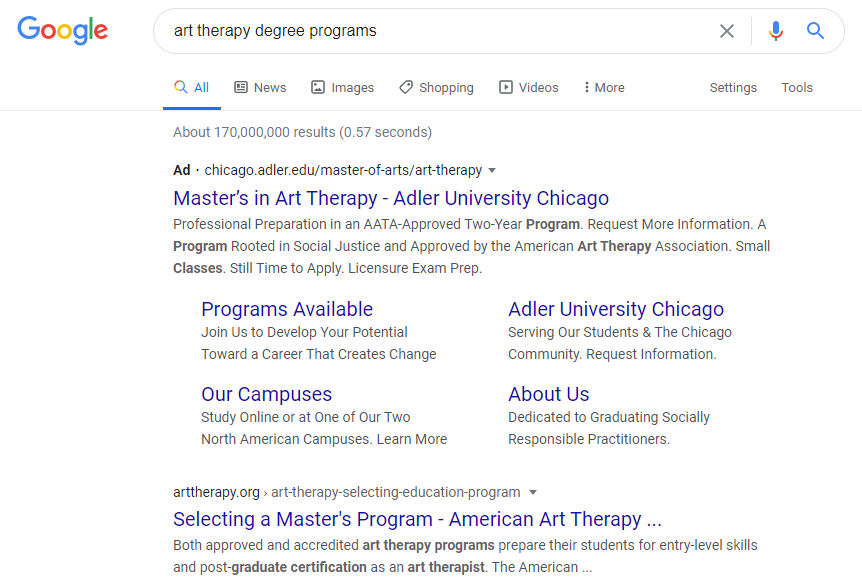Screen dimensions: 862x584
Task: Expand the Adler ad URL dropdown arrow
Action: tap(492, 170)
